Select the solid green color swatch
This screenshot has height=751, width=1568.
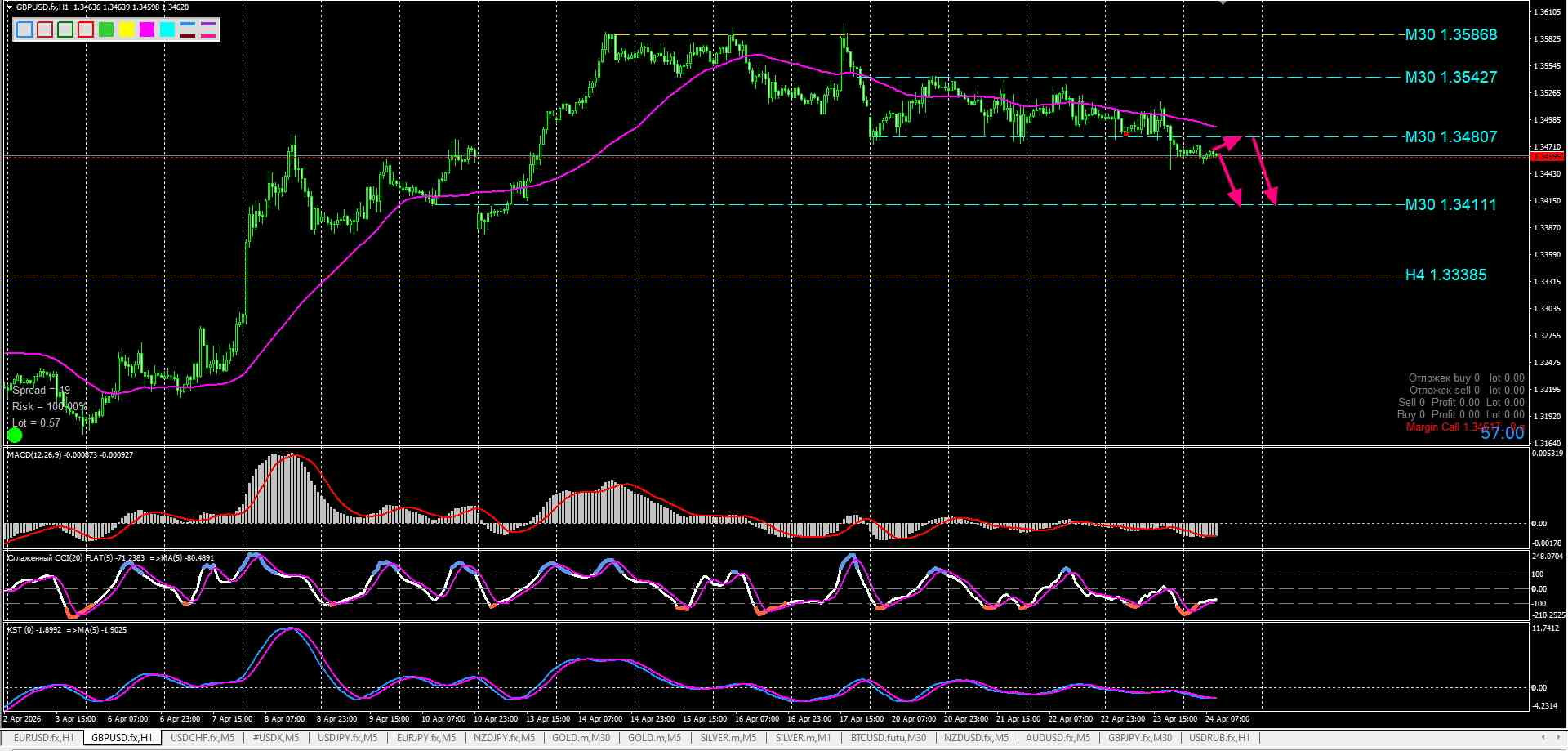click(106, 29)
